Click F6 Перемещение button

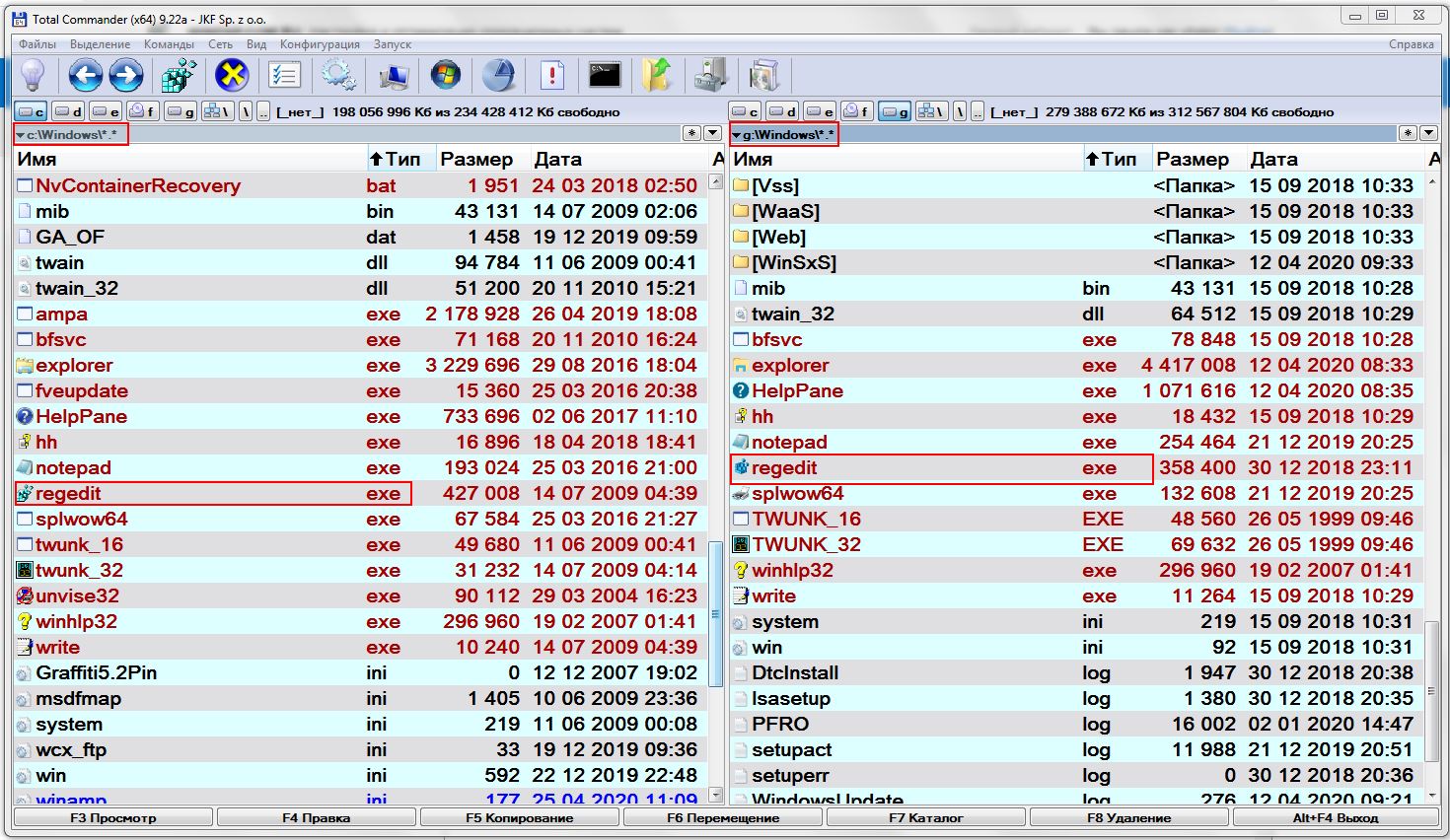point(723,817)
